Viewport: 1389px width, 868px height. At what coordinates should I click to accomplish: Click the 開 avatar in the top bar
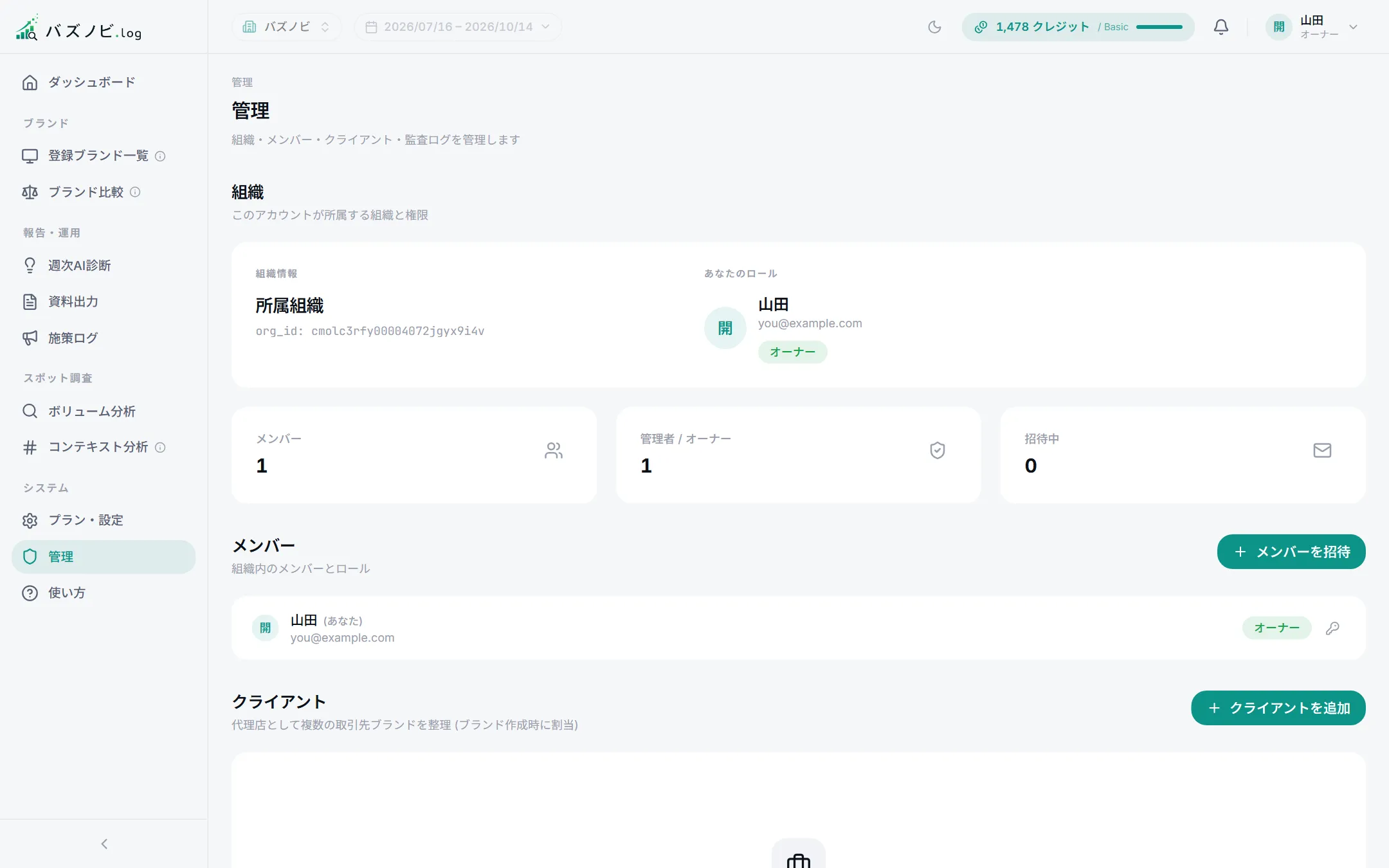[x=1278, y=27]
